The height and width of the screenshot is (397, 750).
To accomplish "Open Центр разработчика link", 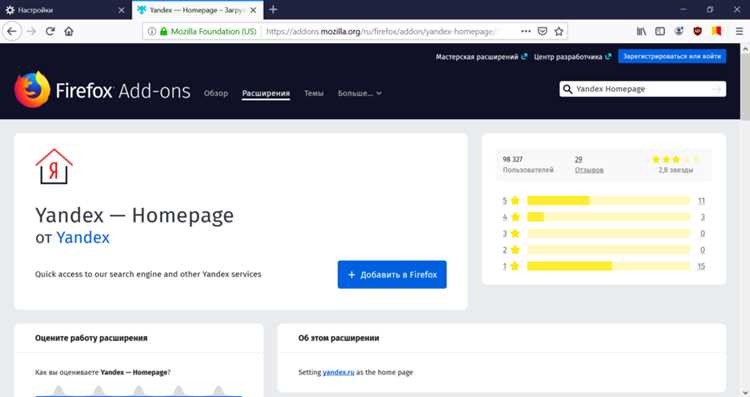I will [573, 56].
